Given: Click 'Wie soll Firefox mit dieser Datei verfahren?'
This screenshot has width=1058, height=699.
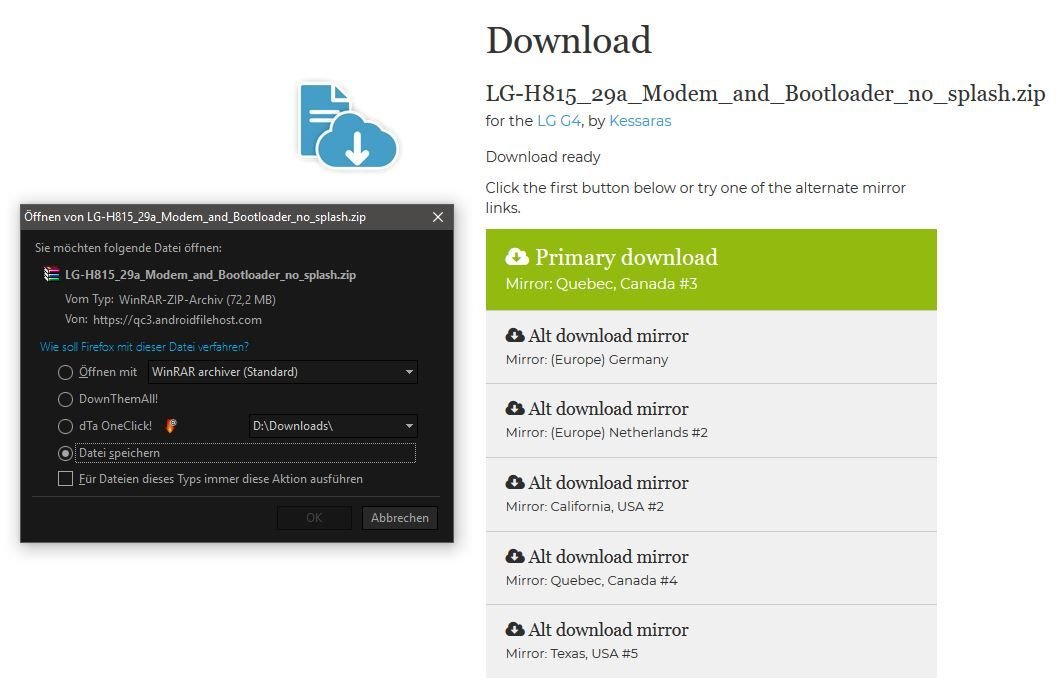Looking at the screenshot, I should click(144, 347).
